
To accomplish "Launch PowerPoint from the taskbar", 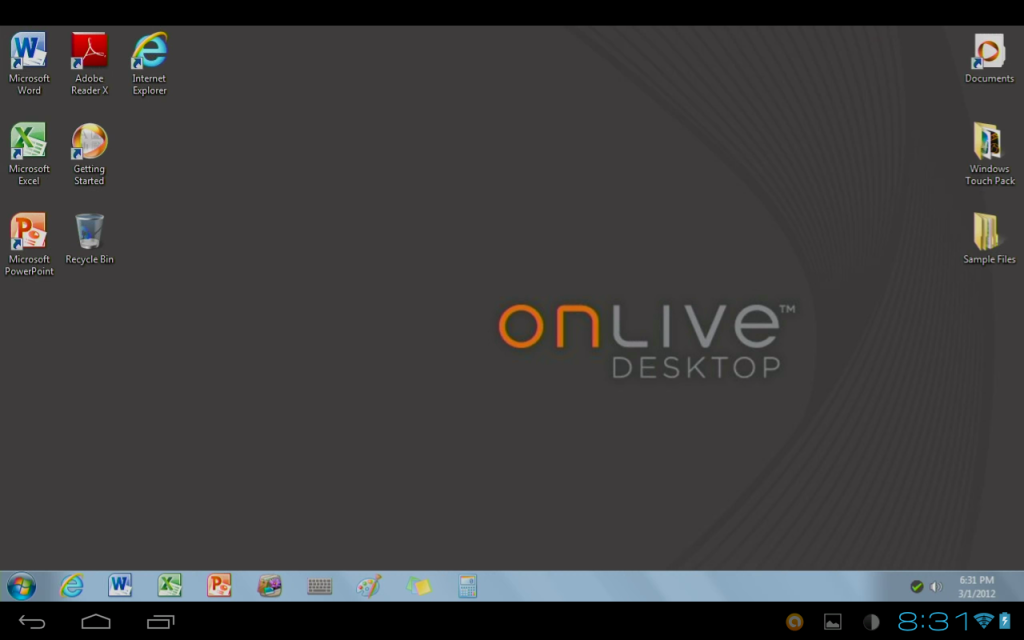I will click(219, 586).
